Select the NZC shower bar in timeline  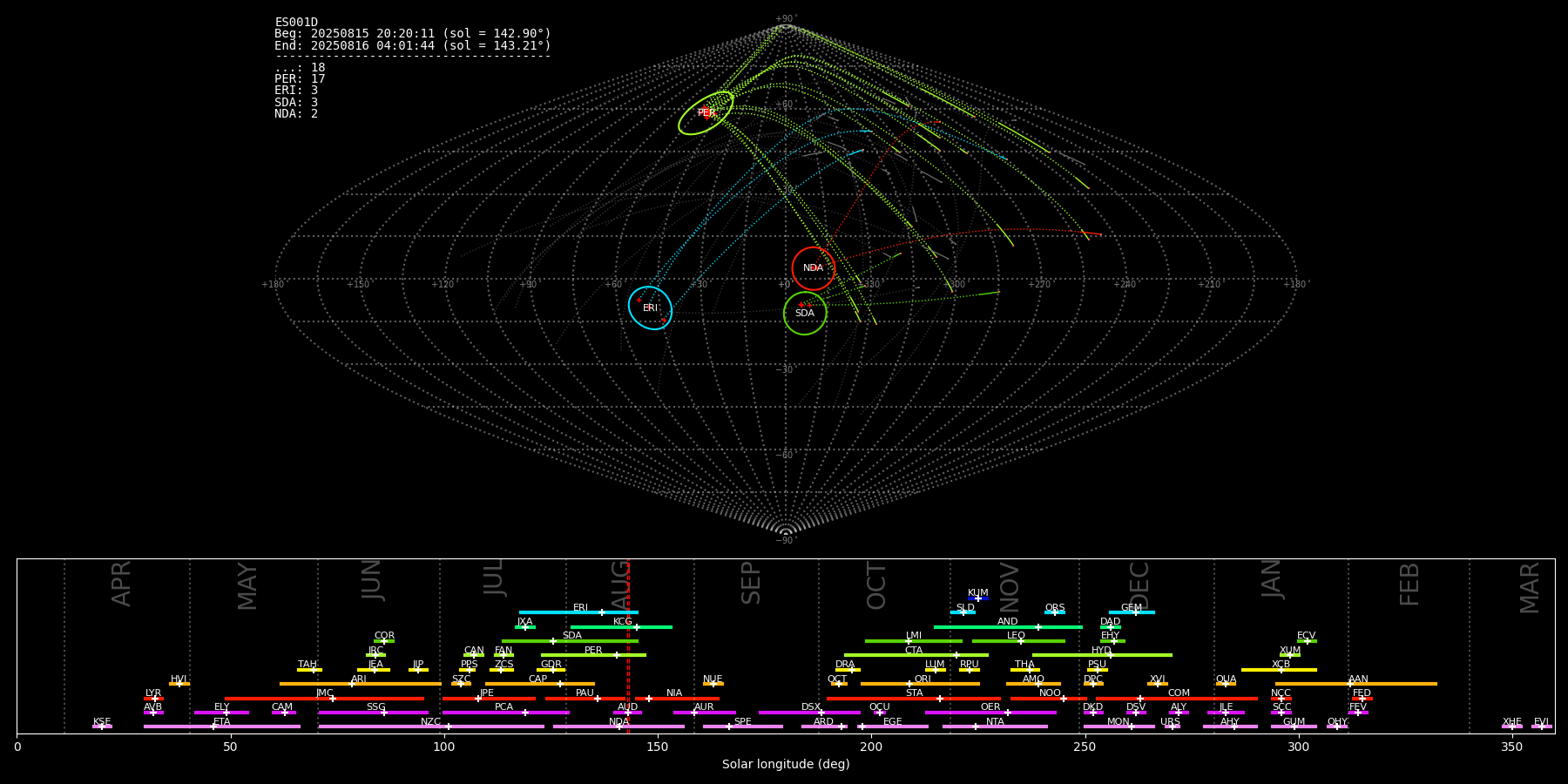pos(431,727)
